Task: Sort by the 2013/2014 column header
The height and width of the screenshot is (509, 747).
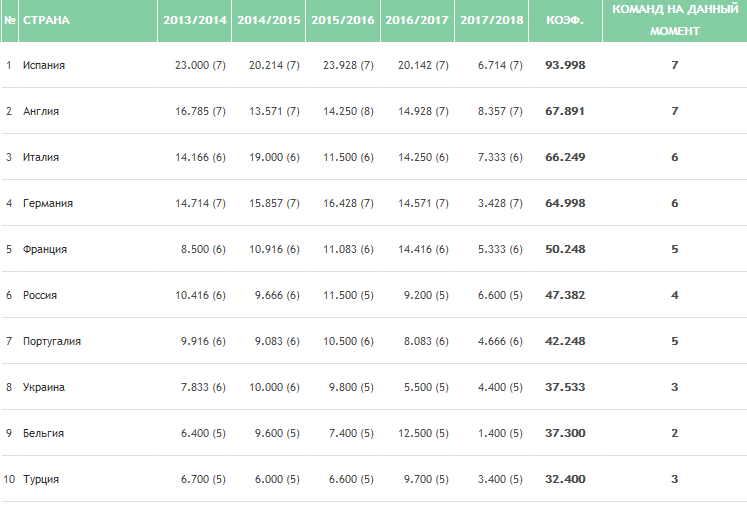Action: (193, 20)
